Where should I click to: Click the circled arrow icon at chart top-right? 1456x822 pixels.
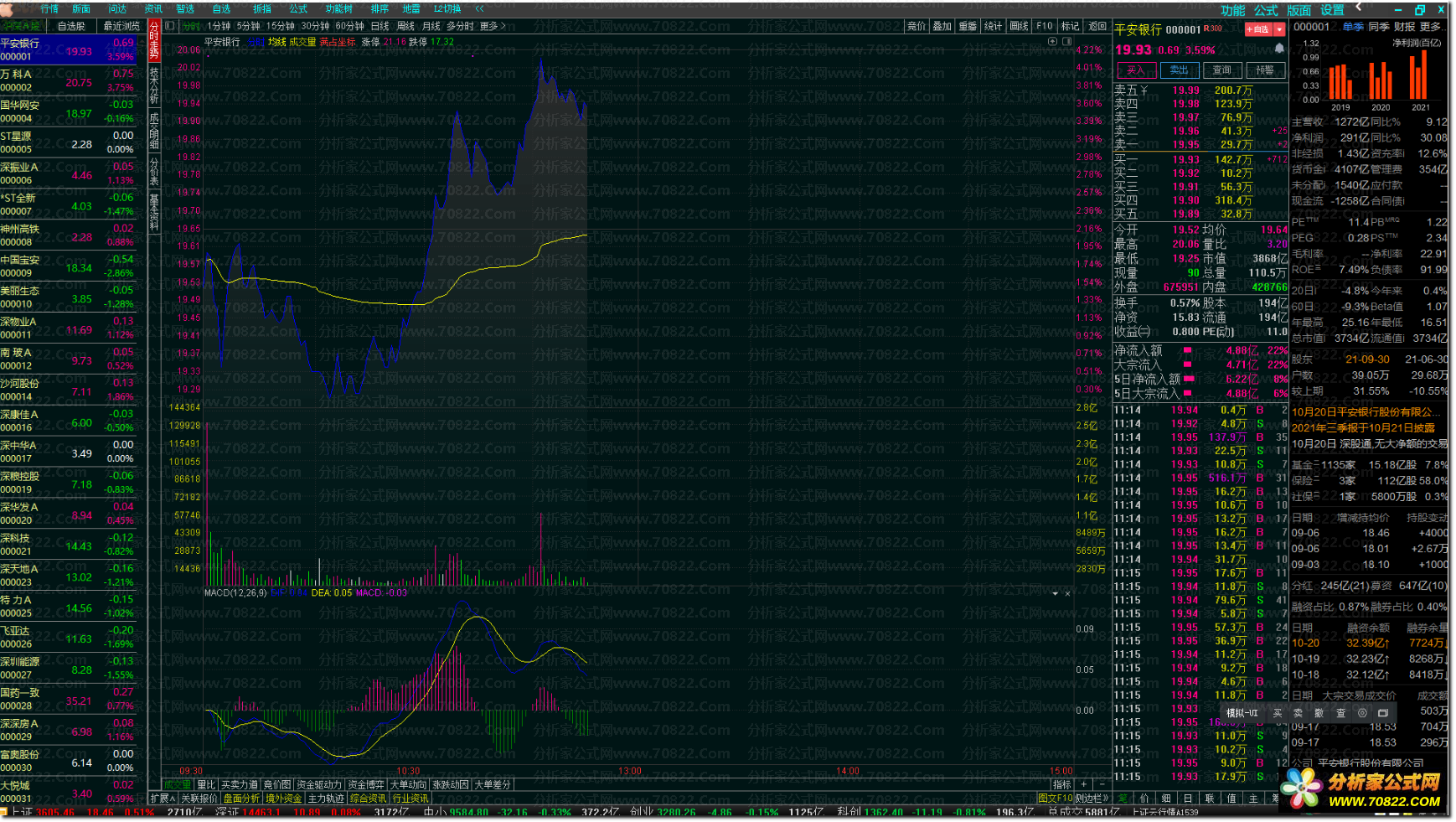point(1053,41)
